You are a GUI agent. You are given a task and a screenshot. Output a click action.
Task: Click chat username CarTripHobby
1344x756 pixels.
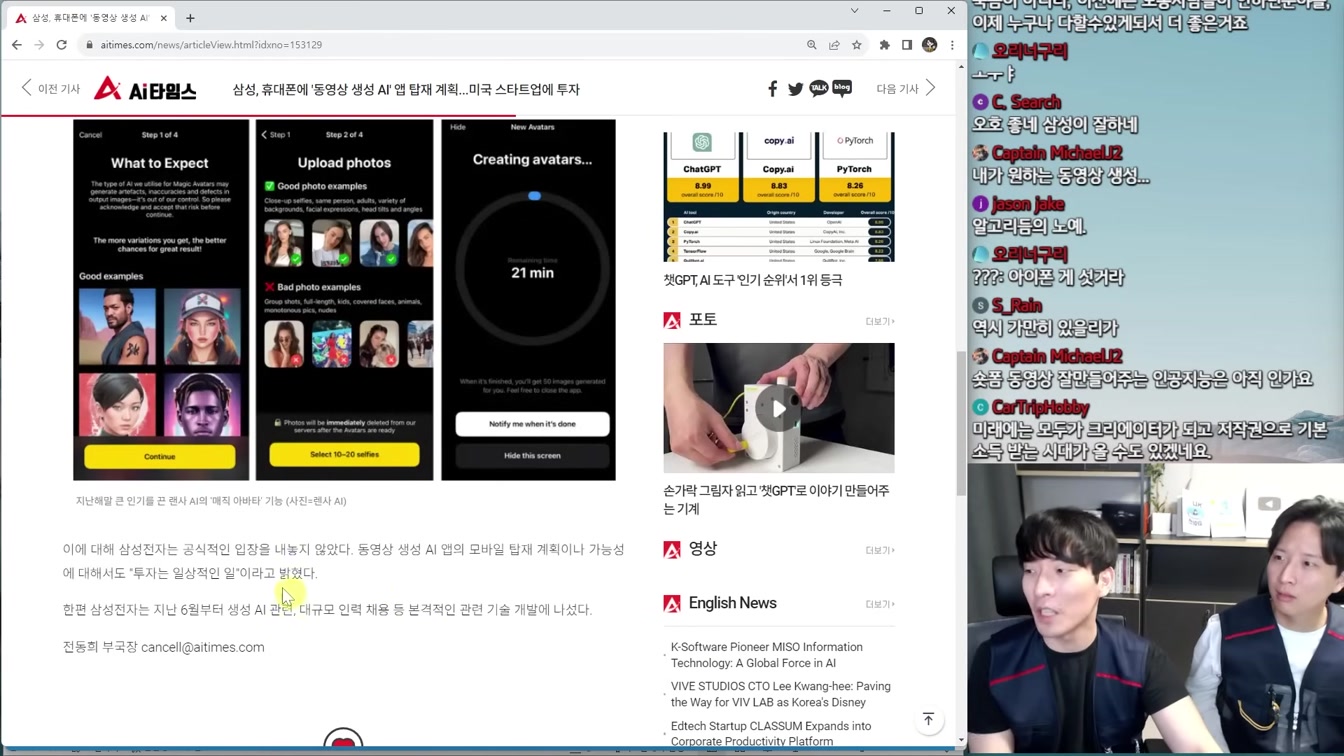[1041, 407]
